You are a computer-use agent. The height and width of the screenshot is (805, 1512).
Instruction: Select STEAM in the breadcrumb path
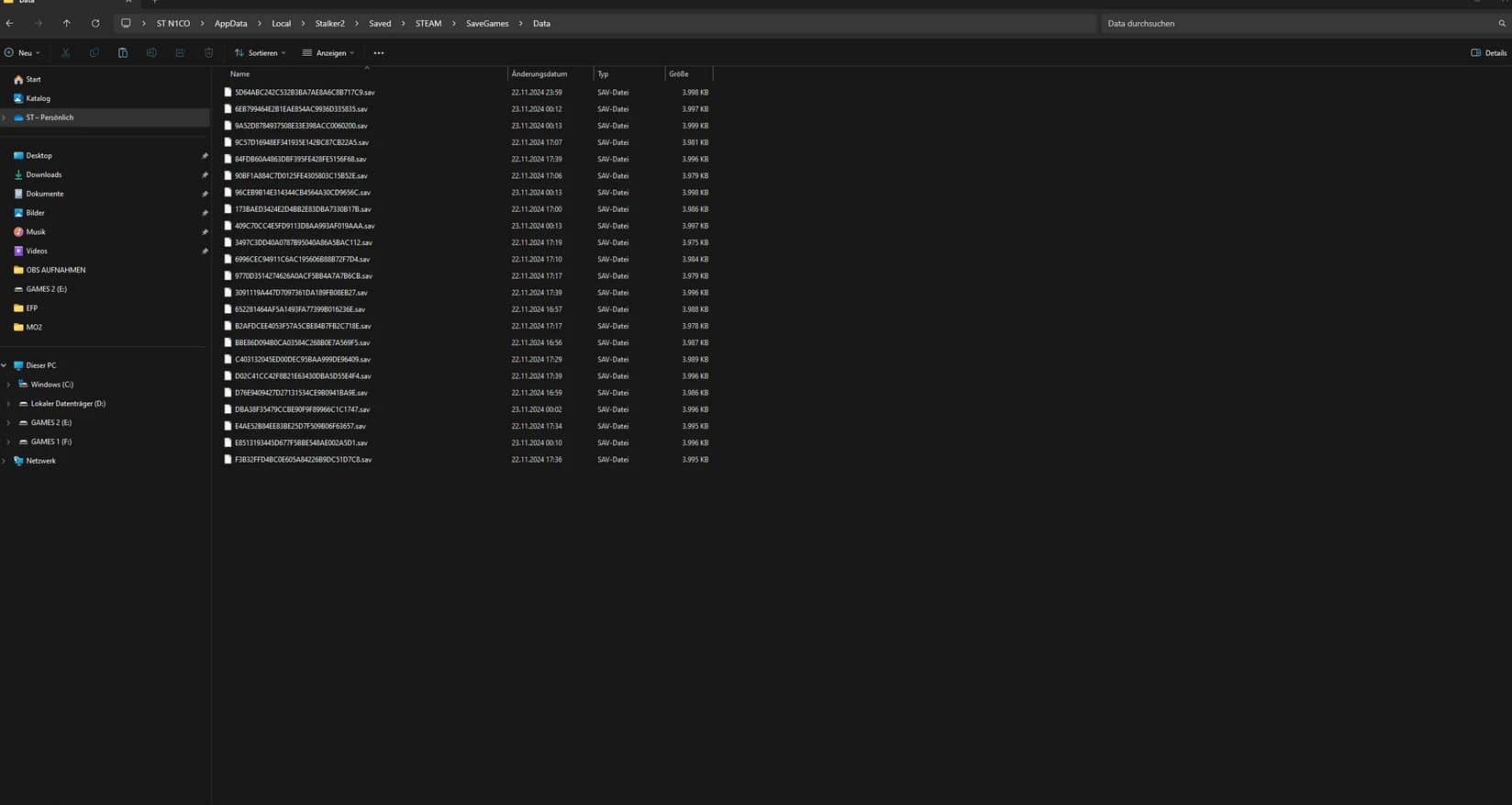(428, 23)
